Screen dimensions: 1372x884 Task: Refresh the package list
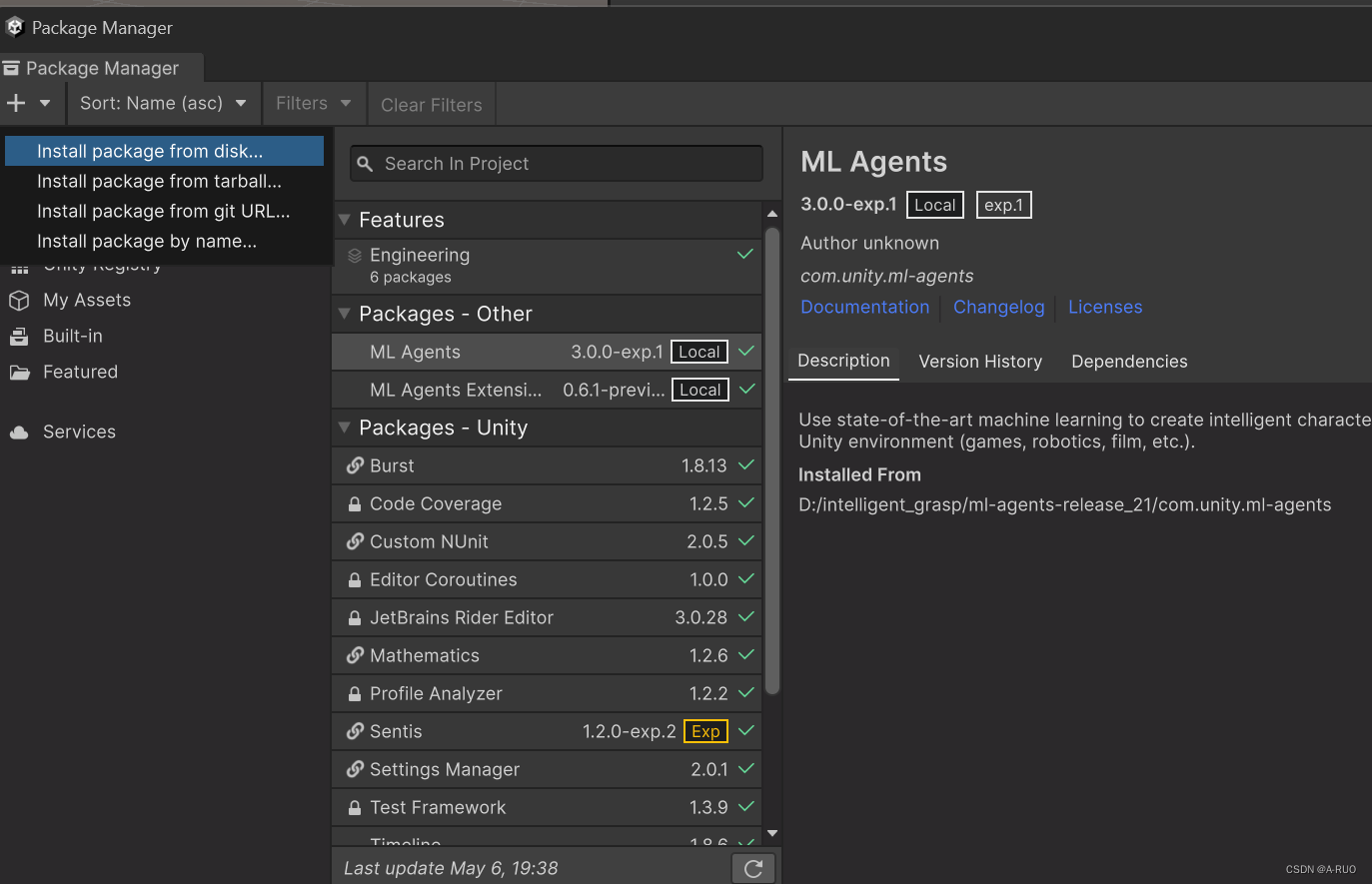(x=752, y=867)
